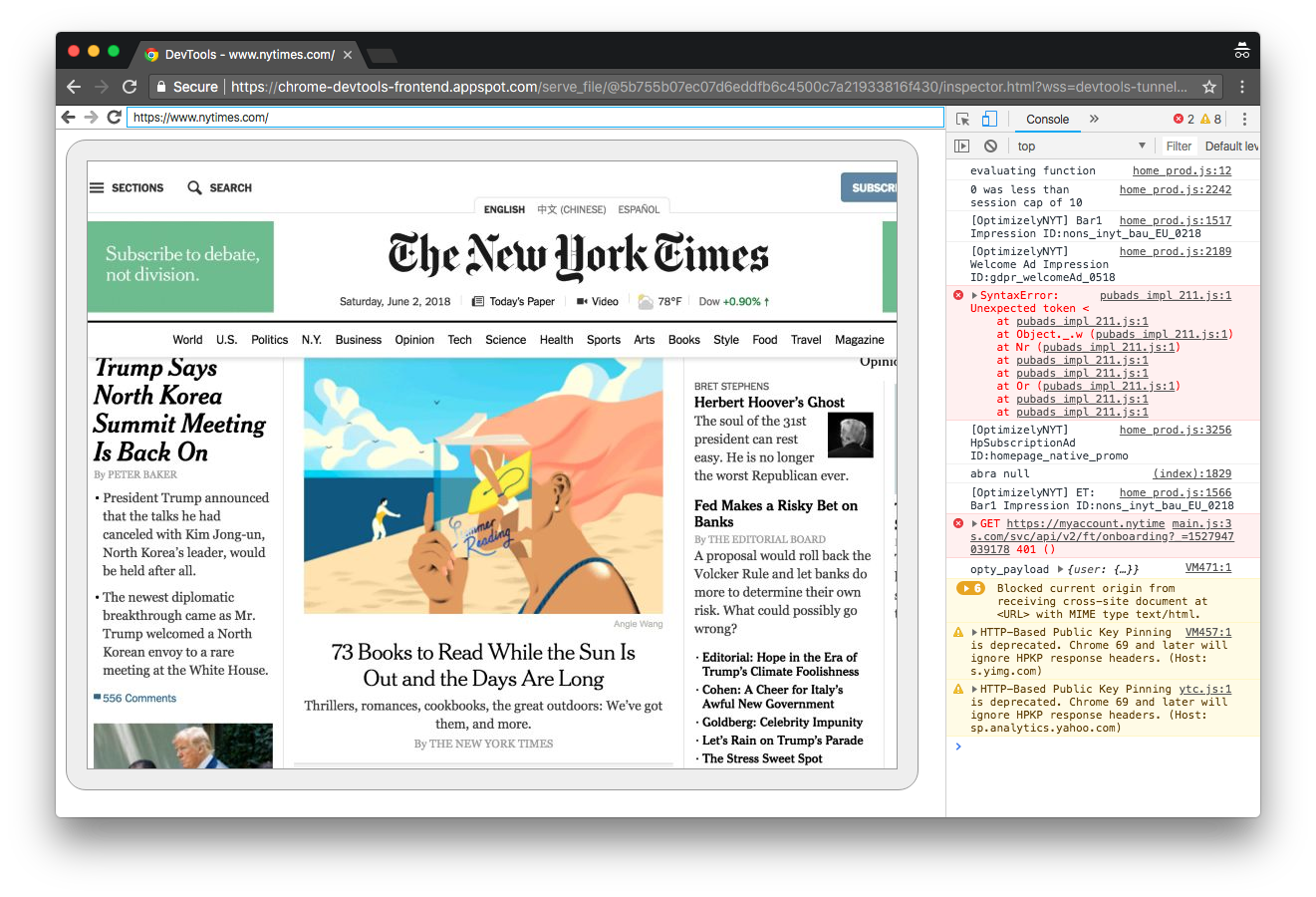
Task: Clear the console output
Action: (x=990, y=146)
